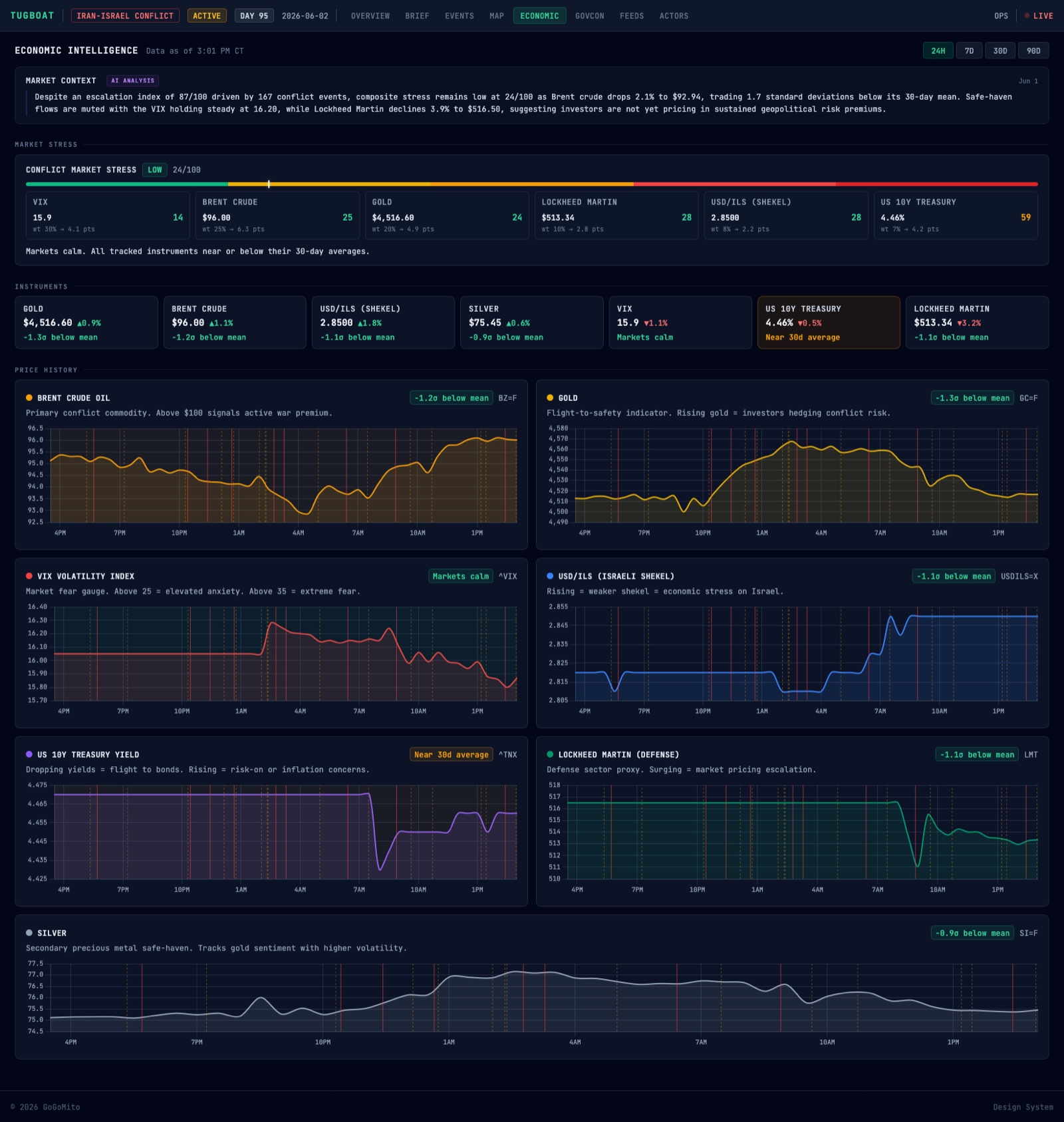Image resolution: width=1064 pixels, height=1122 pixels.
Task: Select the 24H time range
Action: coord(938,51)
